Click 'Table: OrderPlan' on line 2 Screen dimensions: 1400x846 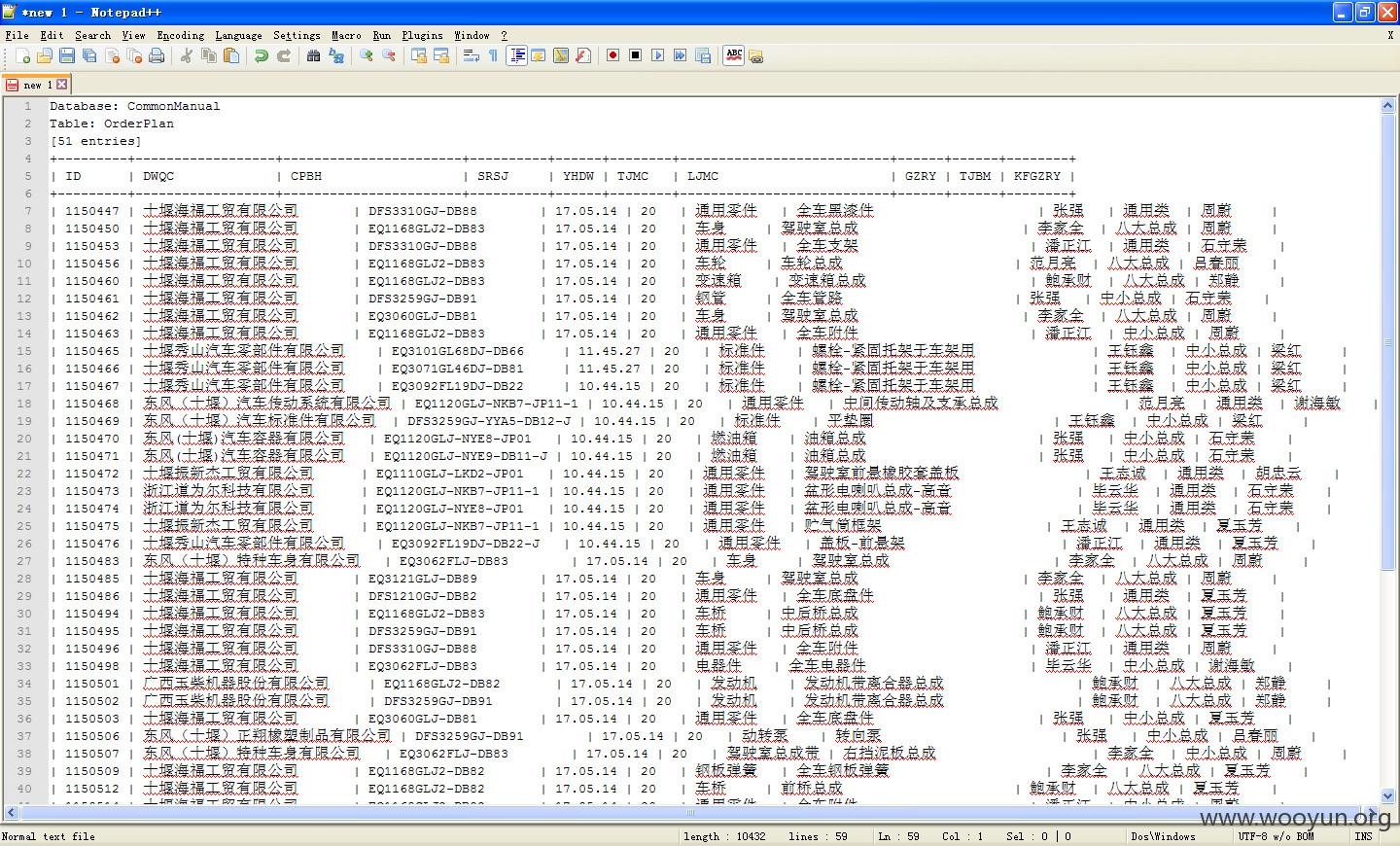[112, 123]
